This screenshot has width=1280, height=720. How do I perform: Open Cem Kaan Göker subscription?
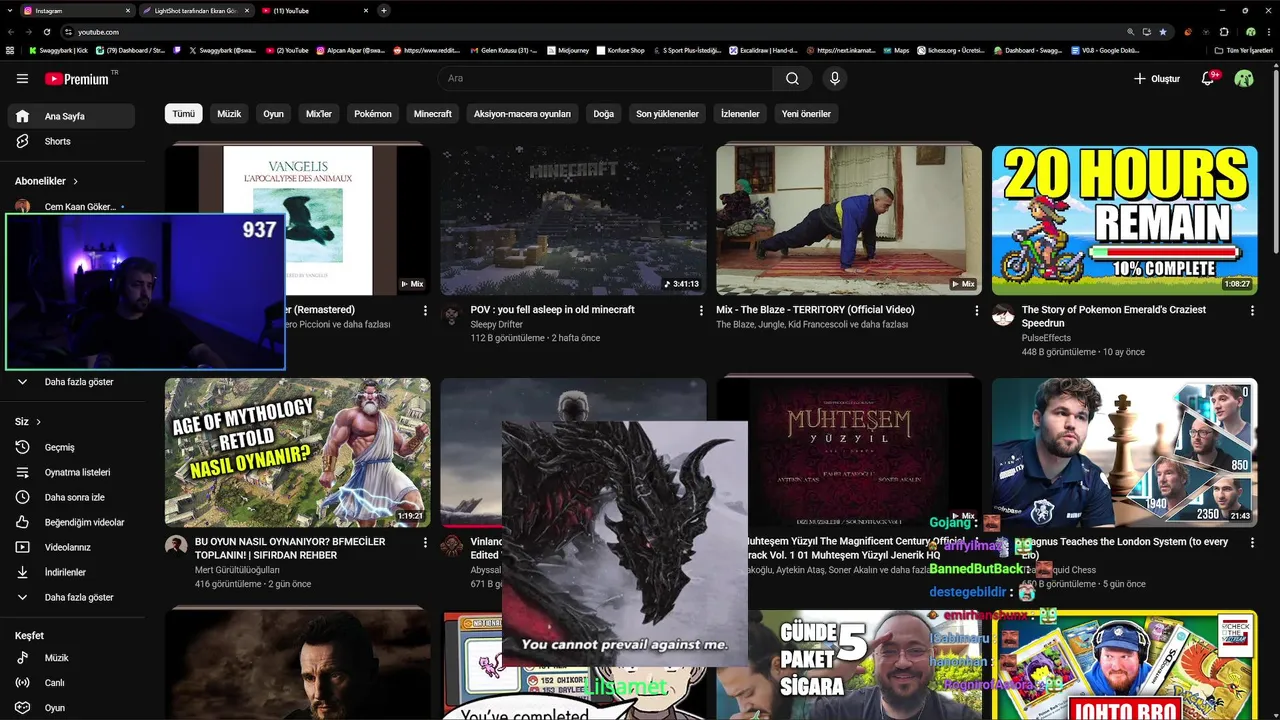[71, 206]
